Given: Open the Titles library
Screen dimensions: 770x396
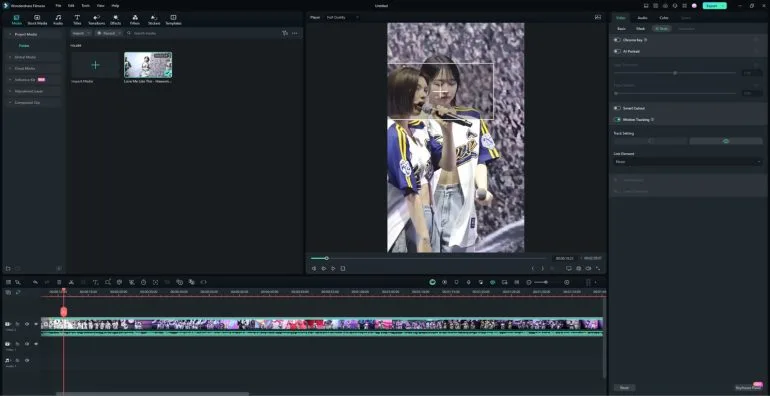Looking at the screenshot, I should pyautogui.click(x=77, y=20).
